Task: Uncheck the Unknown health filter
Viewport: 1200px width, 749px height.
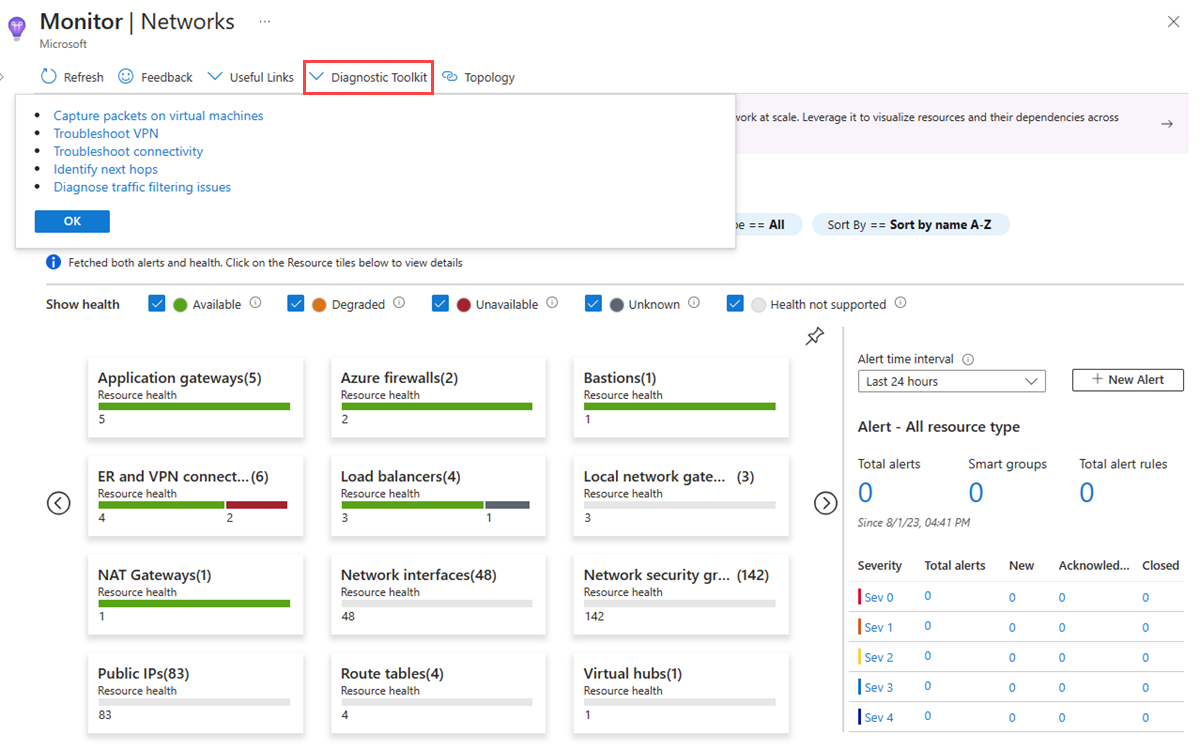Action: (593, 303)
